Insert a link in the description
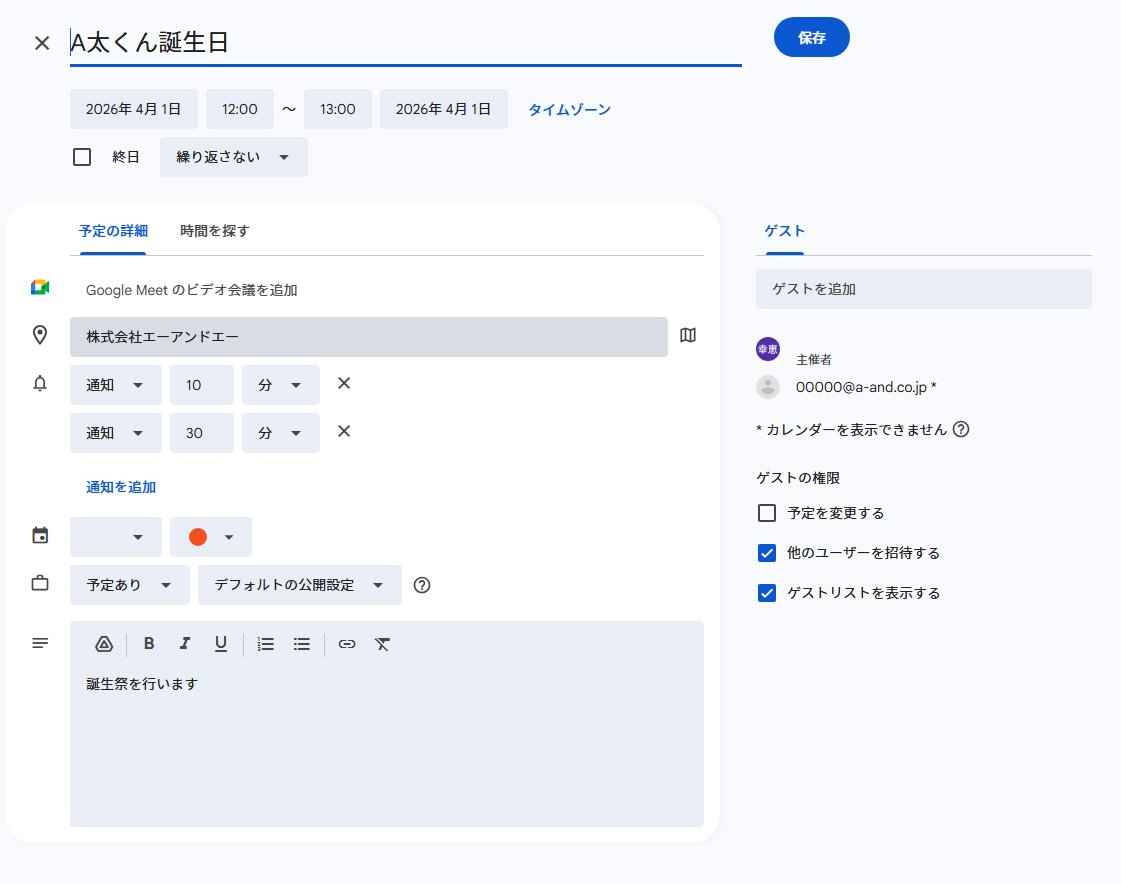Image resolution: width=1121 pixels, height=884 pixels. (346, 643)
